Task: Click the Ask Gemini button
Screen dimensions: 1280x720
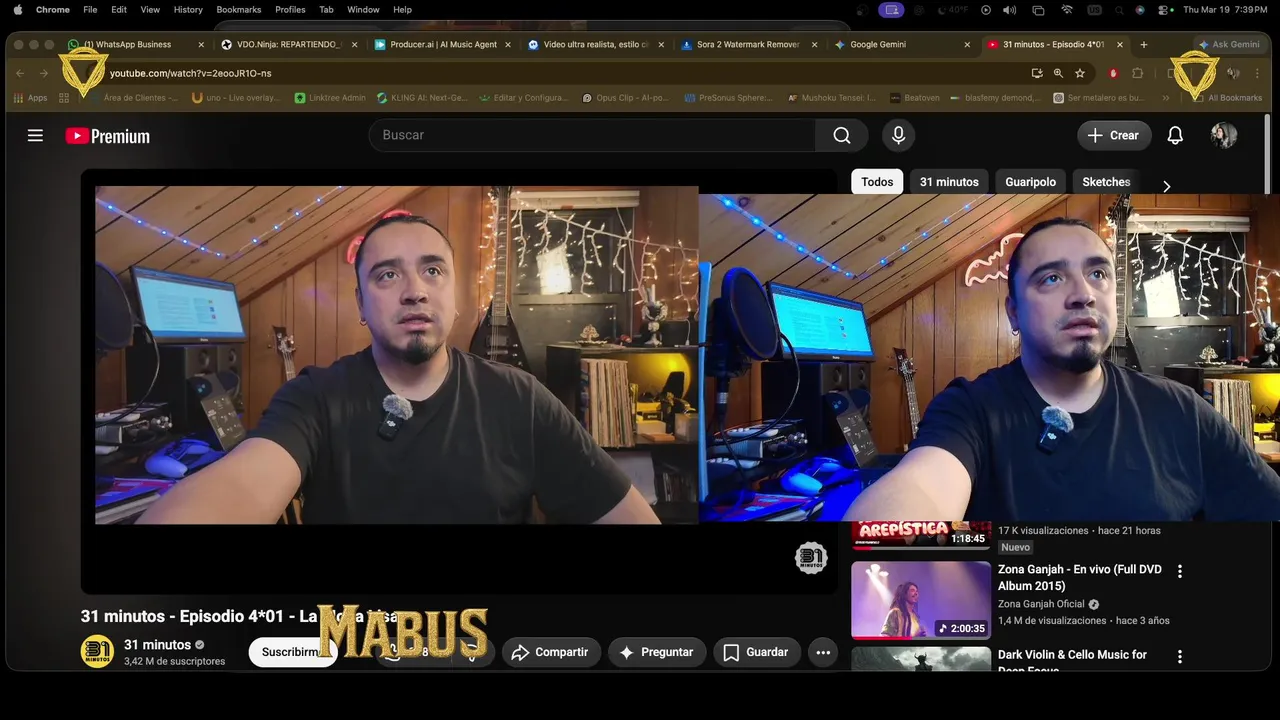Action: point(1228,44)
